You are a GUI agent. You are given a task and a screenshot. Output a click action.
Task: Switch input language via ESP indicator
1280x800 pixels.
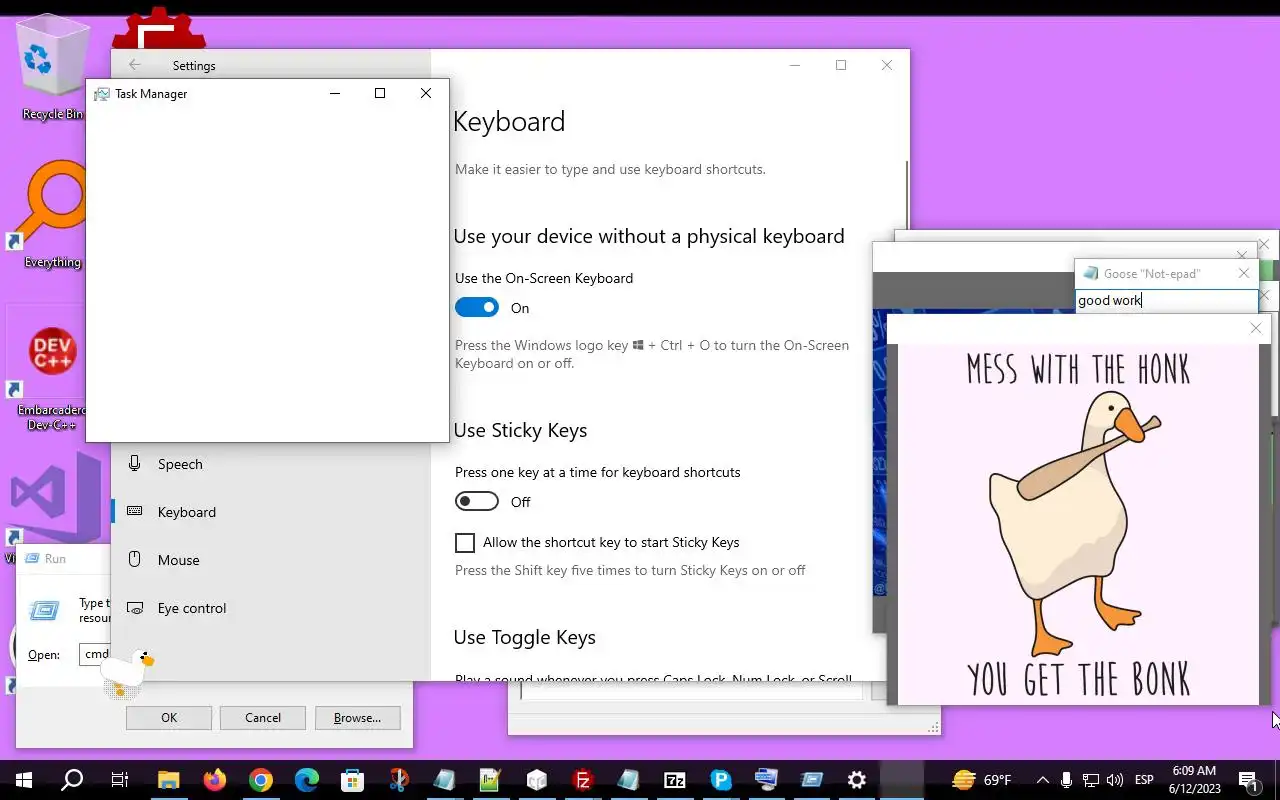pos(1144,780)
